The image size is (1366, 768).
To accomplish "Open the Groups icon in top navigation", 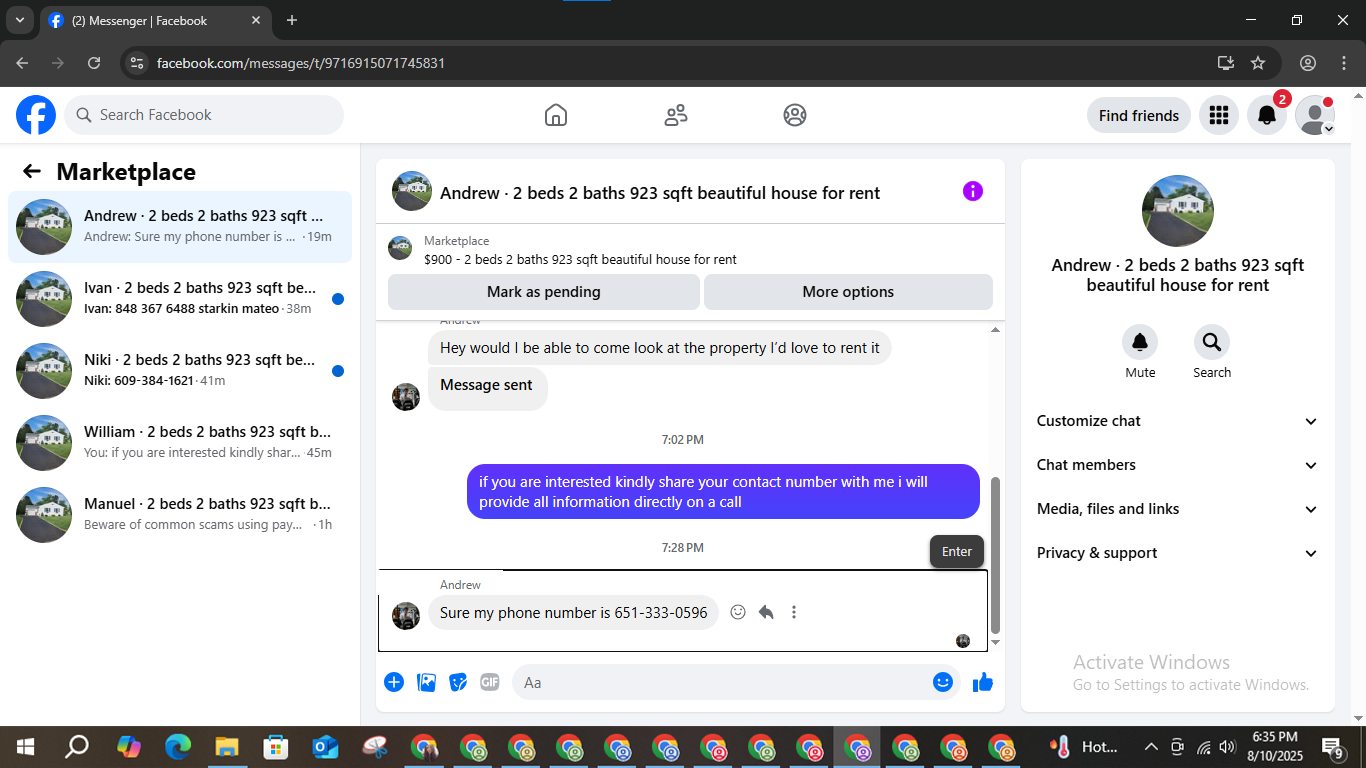I will (x=795, y=115).
